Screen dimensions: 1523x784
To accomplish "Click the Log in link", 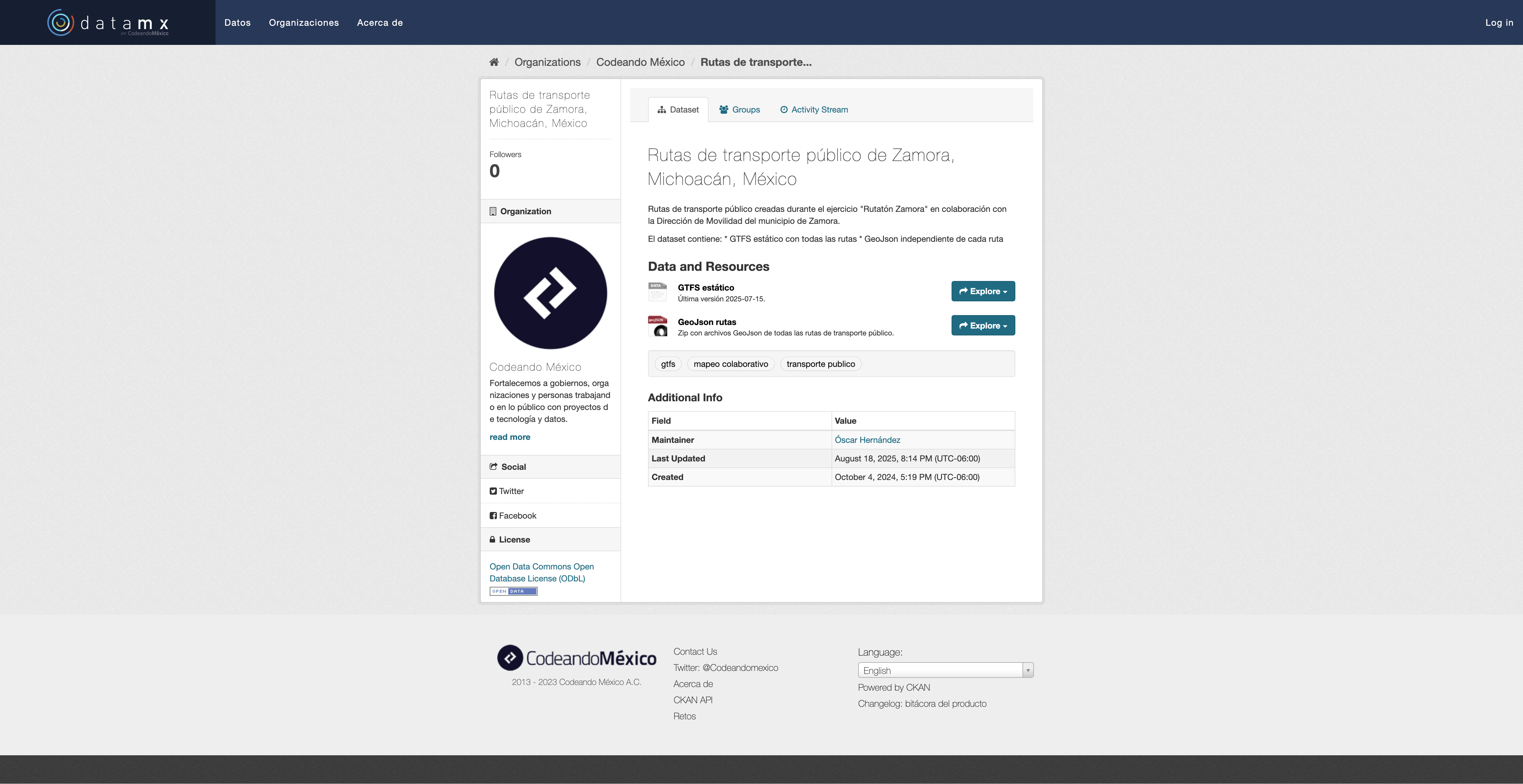I will (x=1499, y=22).
